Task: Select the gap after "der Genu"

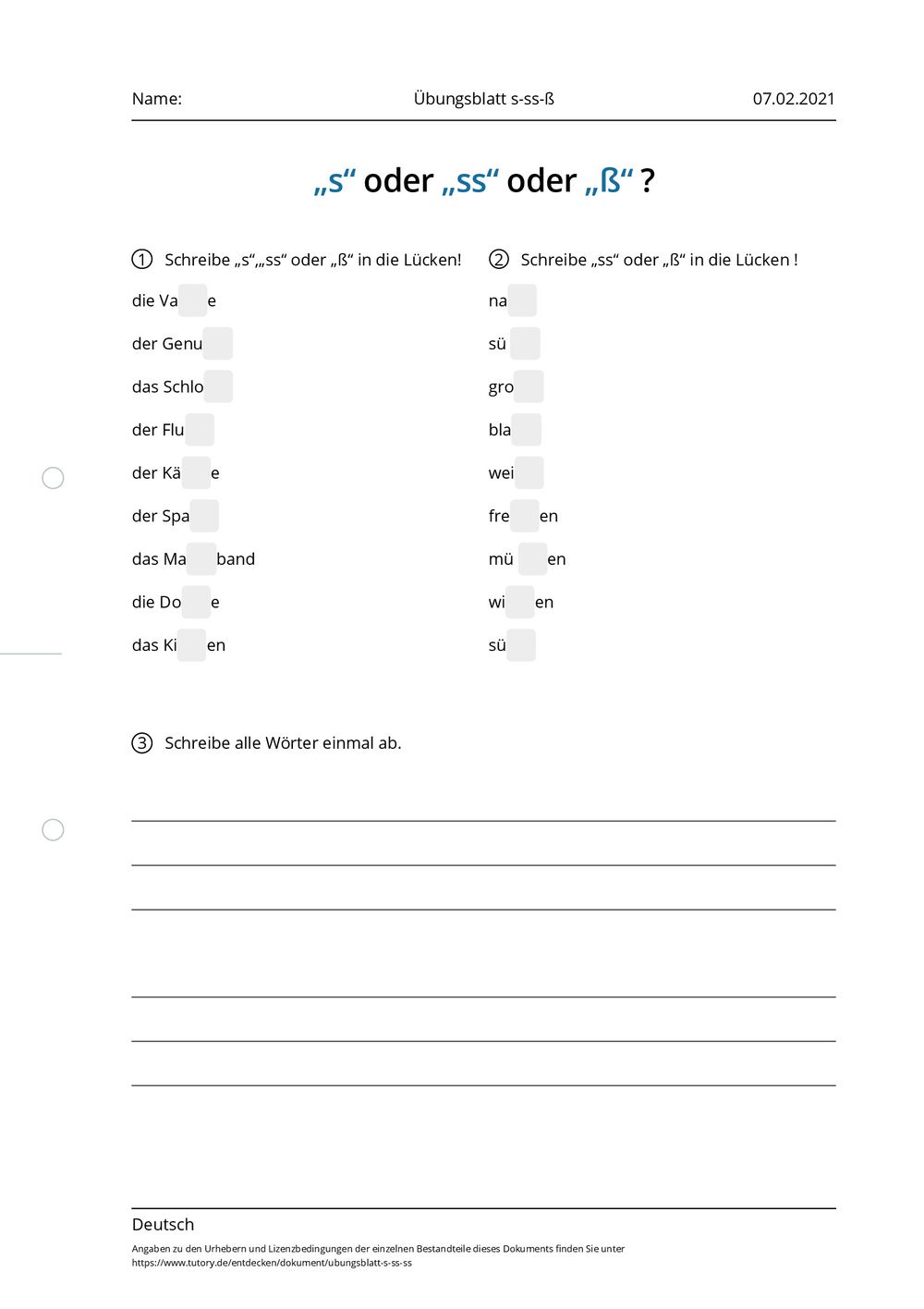Action: click(218, 344)
